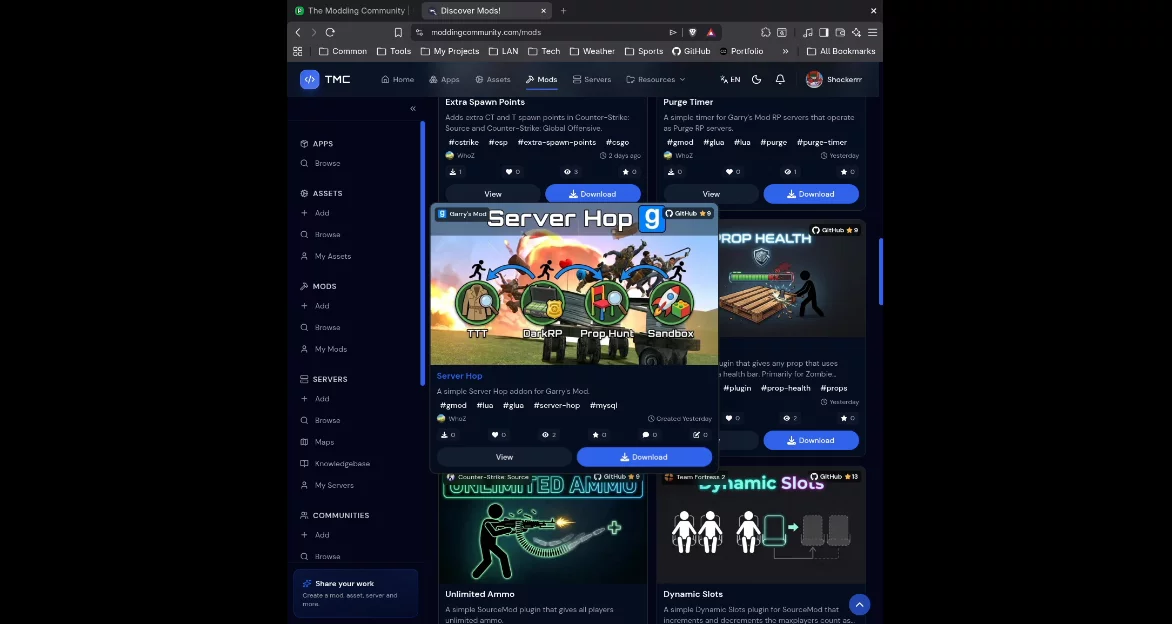This screenshot has width=1172, height=624.
Task: Click the Server Hop thumbnail image
Action: (574, 285)
